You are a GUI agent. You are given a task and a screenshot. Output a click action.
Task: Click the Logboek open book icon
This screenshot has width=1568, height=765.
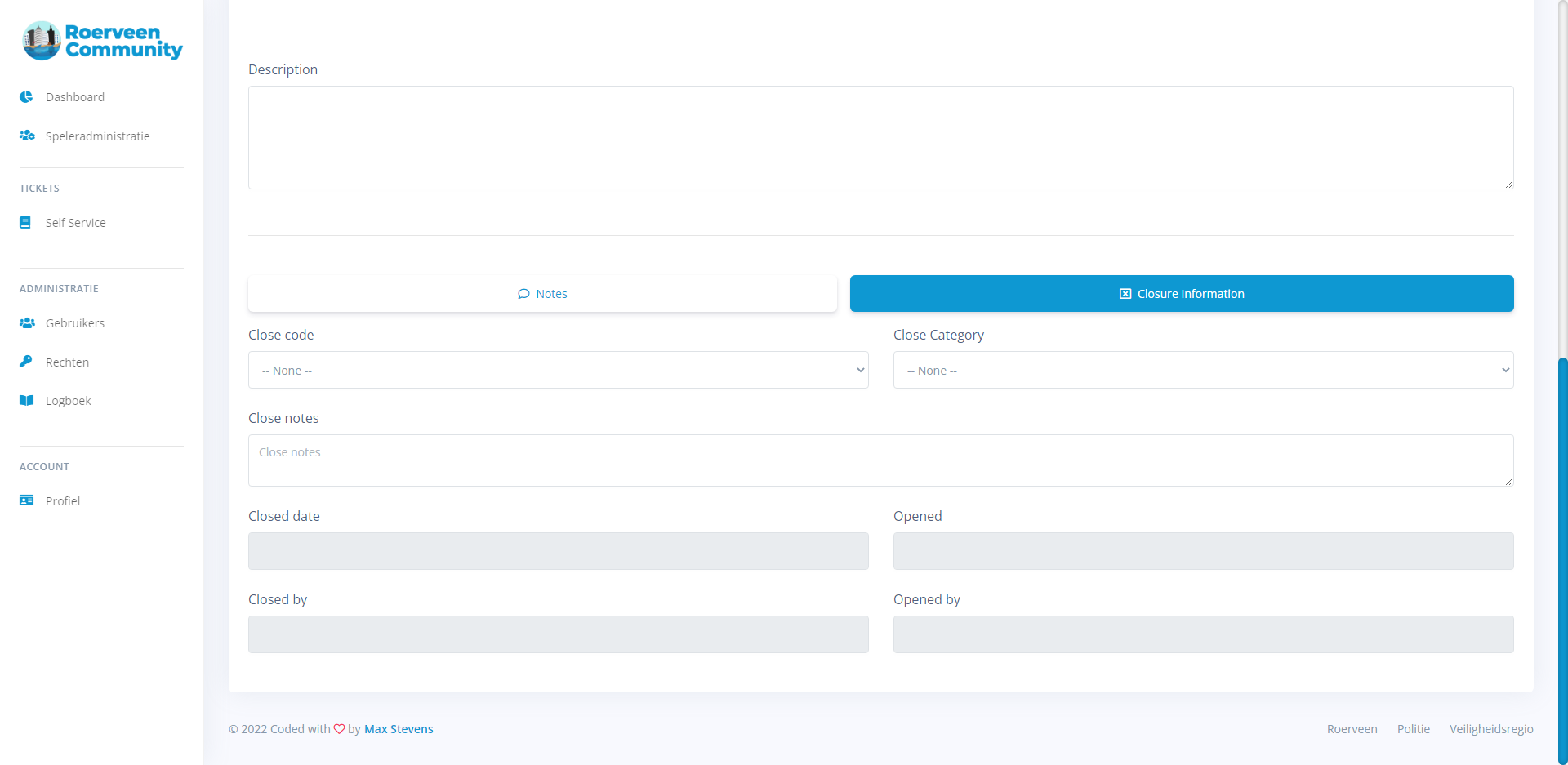point(27,401)
